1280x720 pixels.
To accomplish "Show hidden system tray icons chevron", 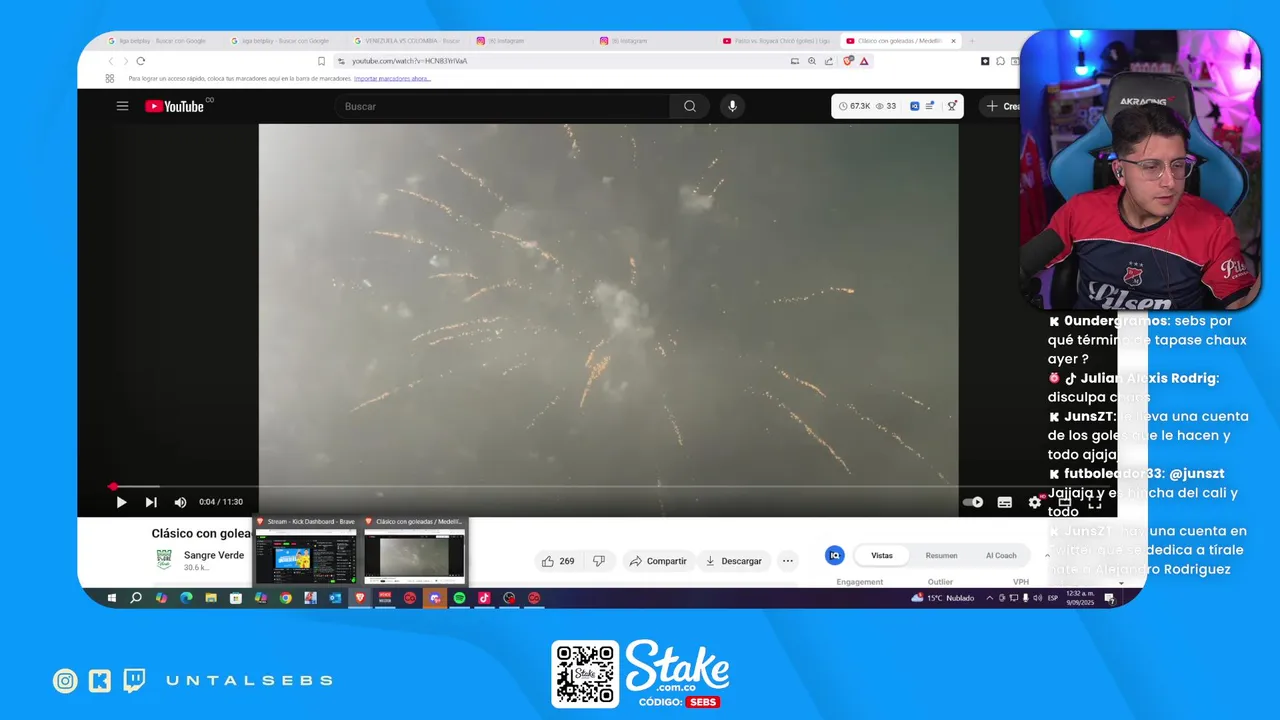I will tap(990, 598).
